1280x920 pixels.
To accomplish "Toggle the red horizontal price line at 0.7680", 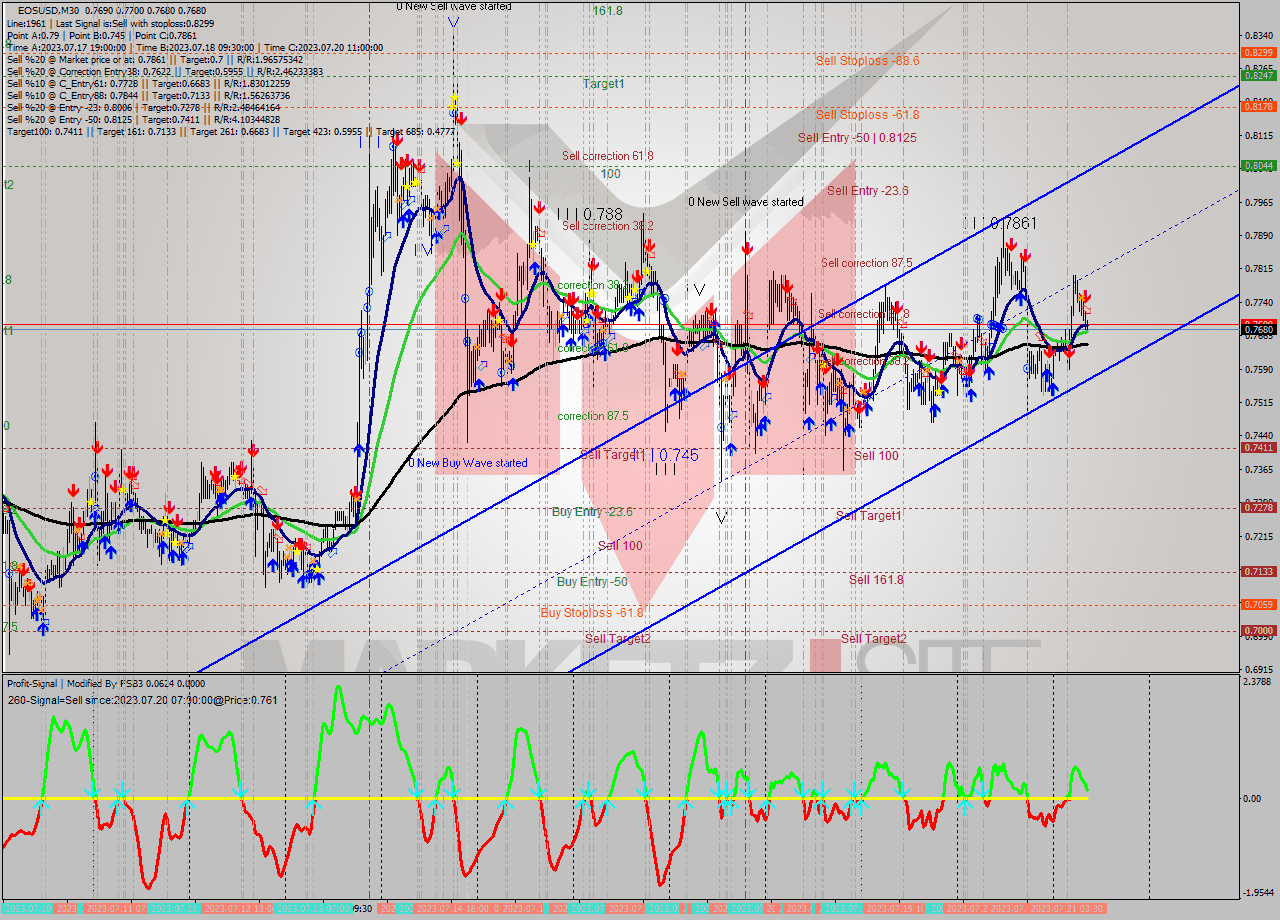I will [x=600, y=325].
